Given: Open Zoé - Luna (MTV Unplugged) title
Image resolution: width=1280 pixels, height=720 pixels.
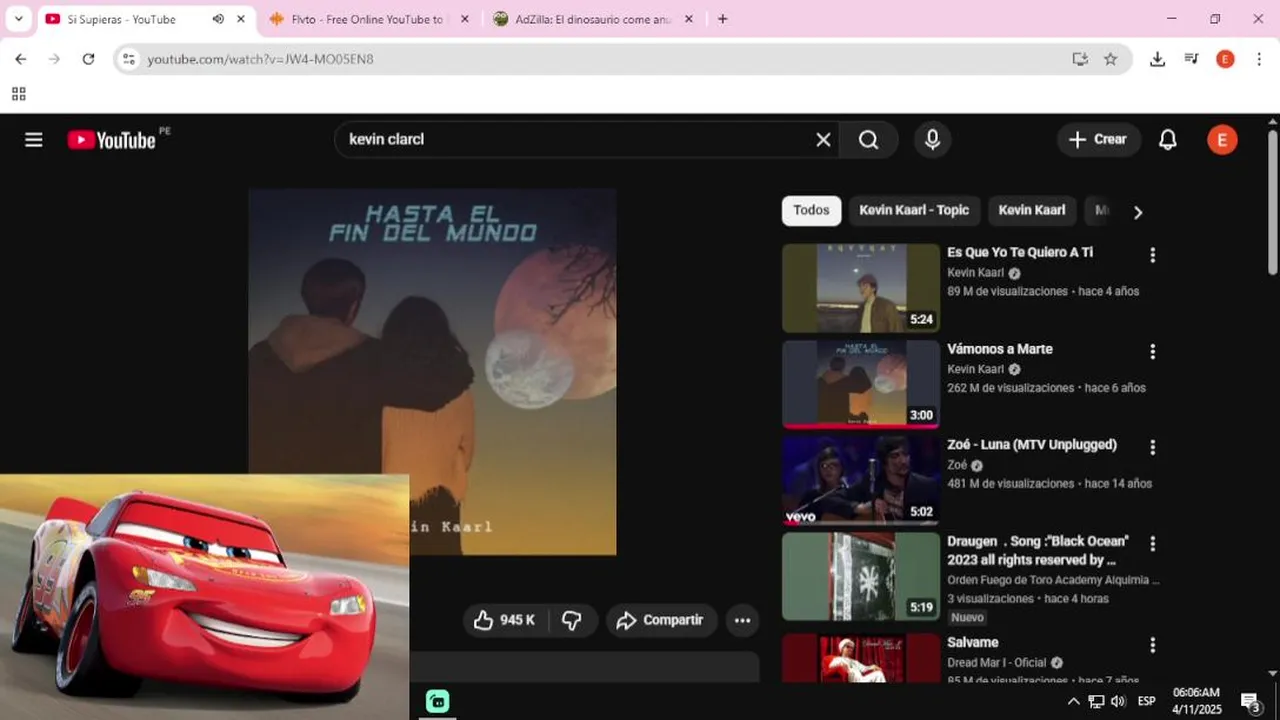Looking at the screenshot, I should (1032, 445).
